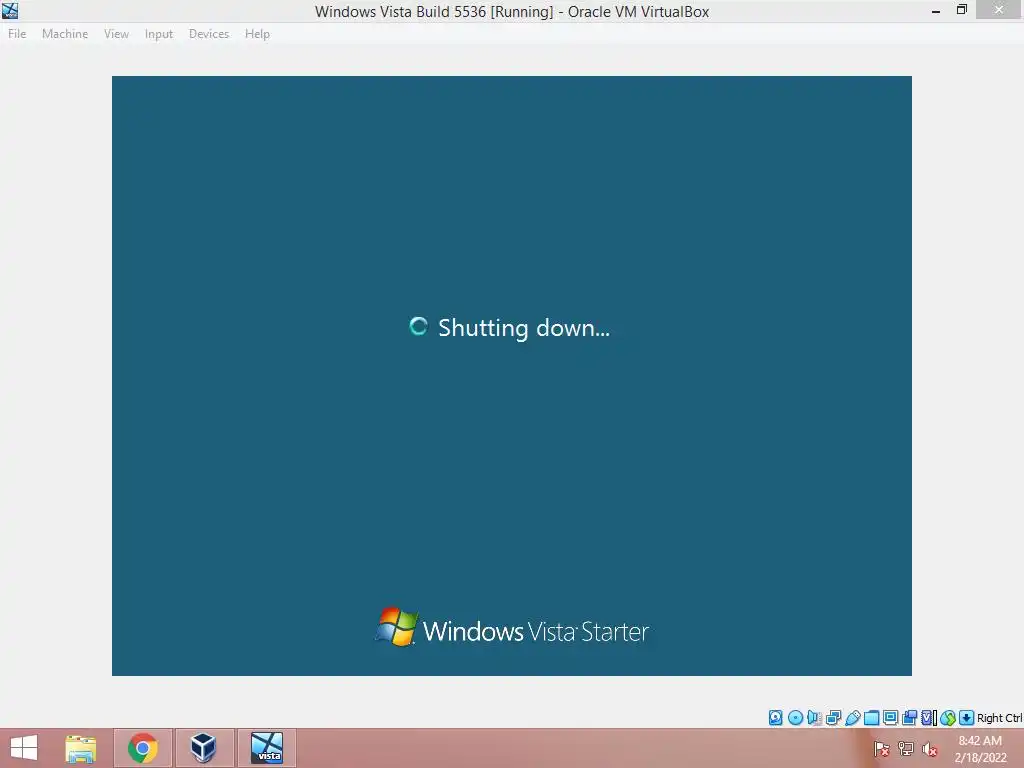1024x768 pixels.
Task: Open the Devices menu
Action: (209, 34)
